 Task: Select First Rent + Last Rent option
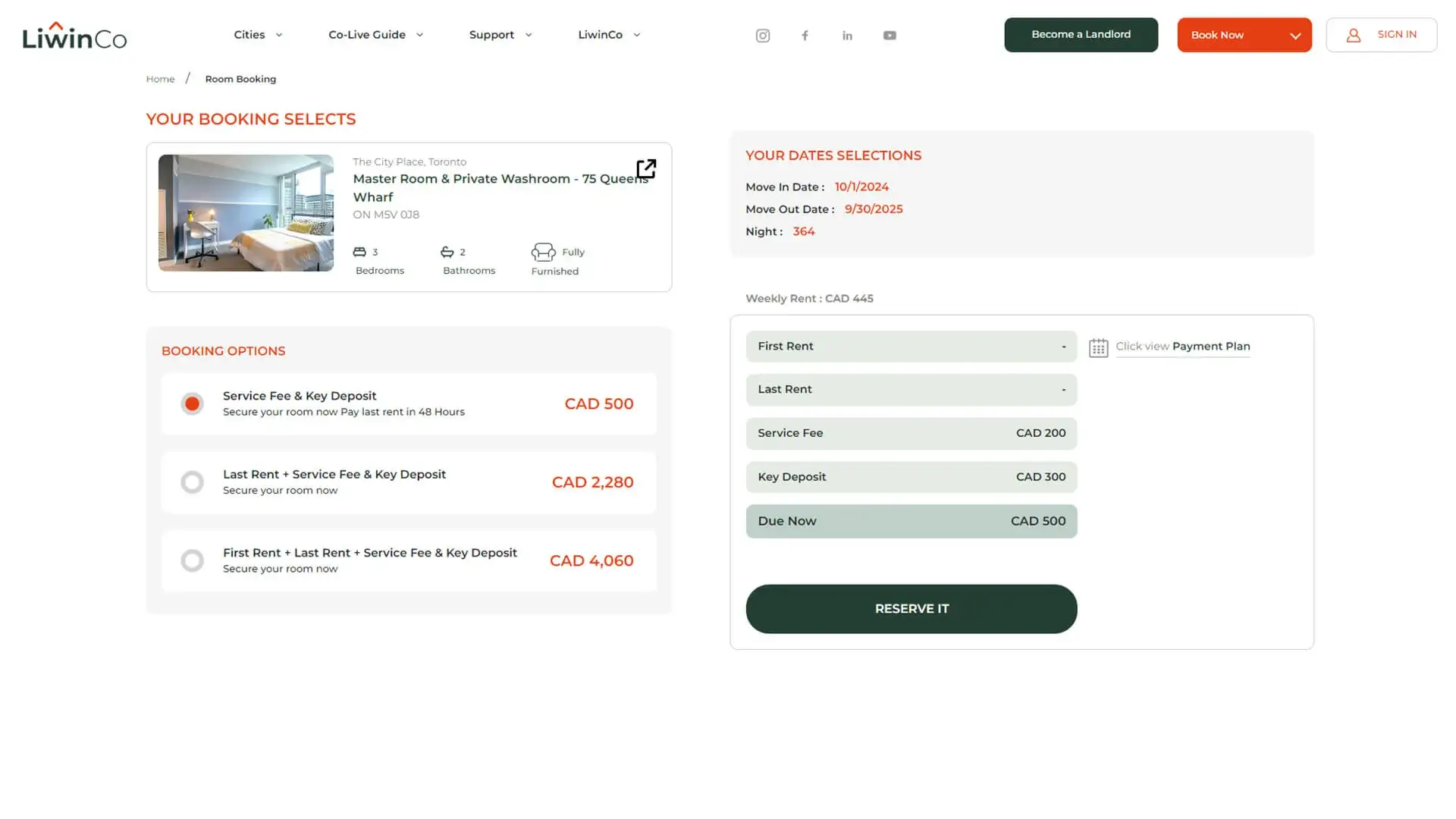(x=193, y=560)
